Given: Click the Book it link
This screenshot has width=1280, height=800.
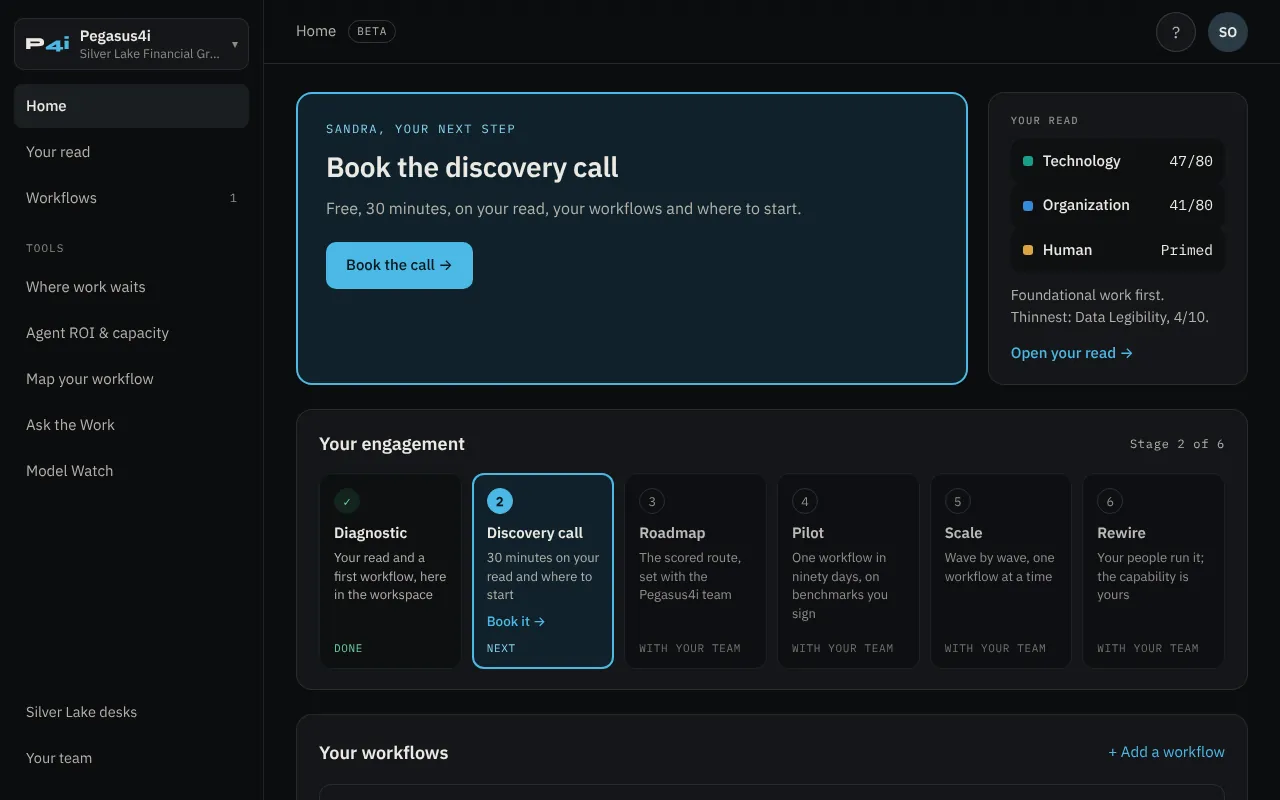Looking at the screenshot, I should [x=515, y=621].
